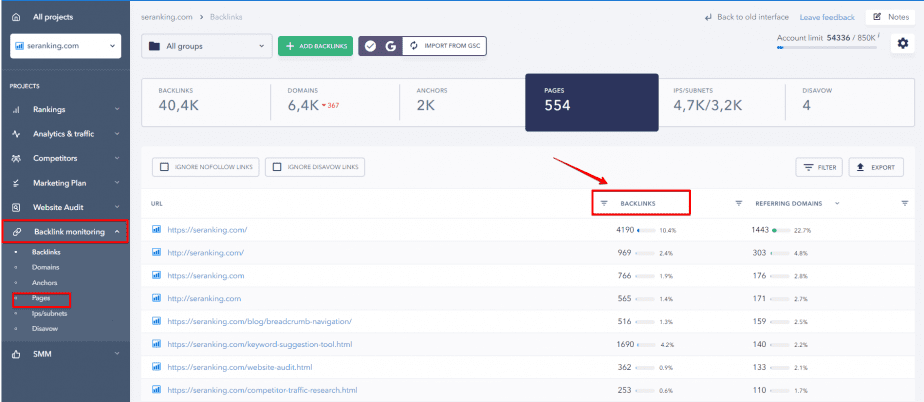
Task: Enable Ignore disavow links checkbox
Action: coord(277,167)
